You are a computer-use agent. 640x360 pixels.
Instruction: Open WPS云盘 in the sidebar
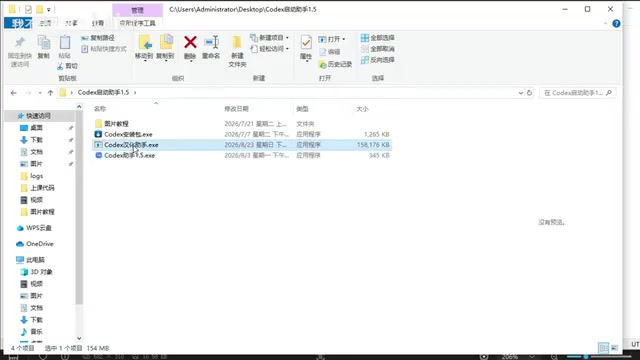39,228
